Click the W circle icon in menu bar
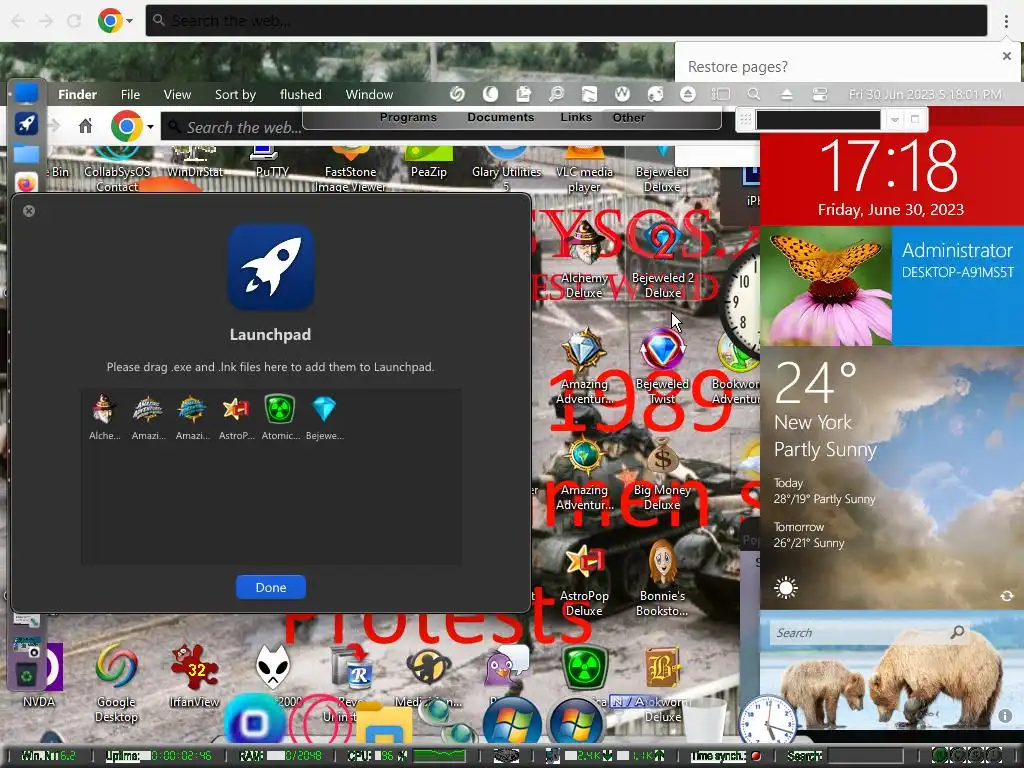The height and width of the screenshot is (768, 1024). coord(622,95)
